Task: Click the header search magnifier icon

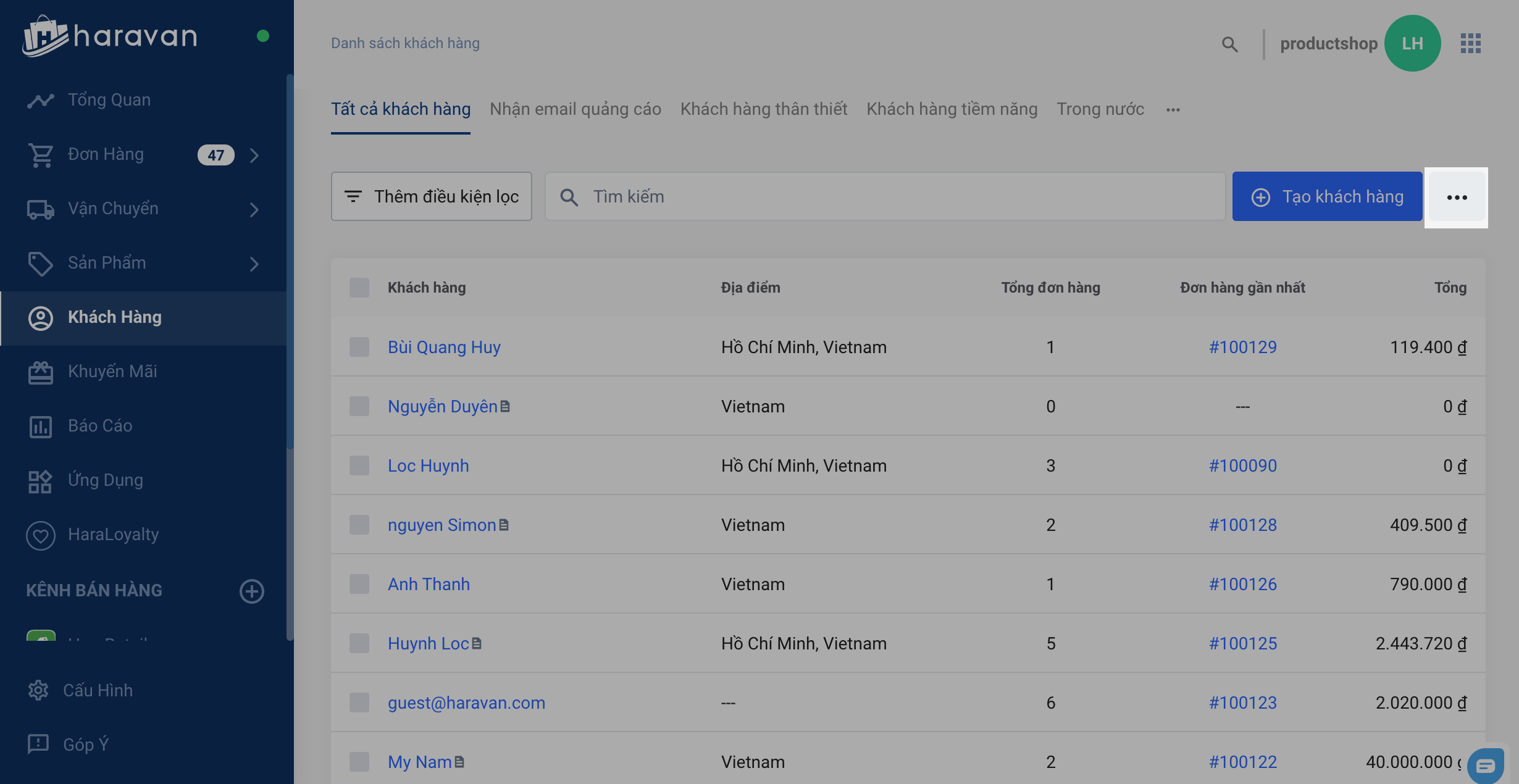Action: click(x=1229, y=44)
